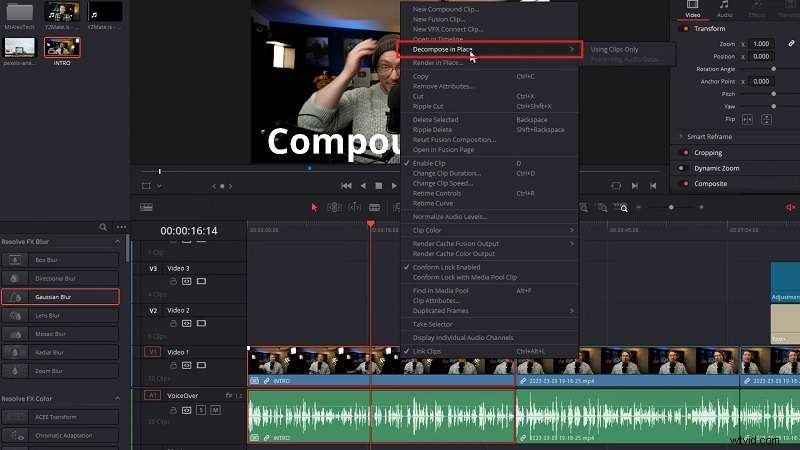Disable Video 3 track visibility
This screenshot has height=450, width=800.
click(202, 282)
